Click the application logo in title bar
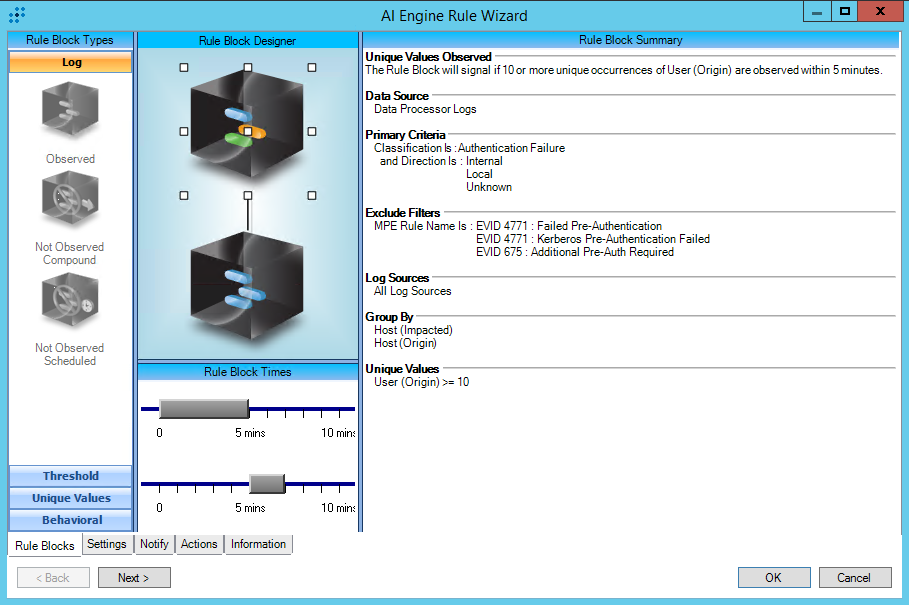The image size is (909, 605). 17,15
